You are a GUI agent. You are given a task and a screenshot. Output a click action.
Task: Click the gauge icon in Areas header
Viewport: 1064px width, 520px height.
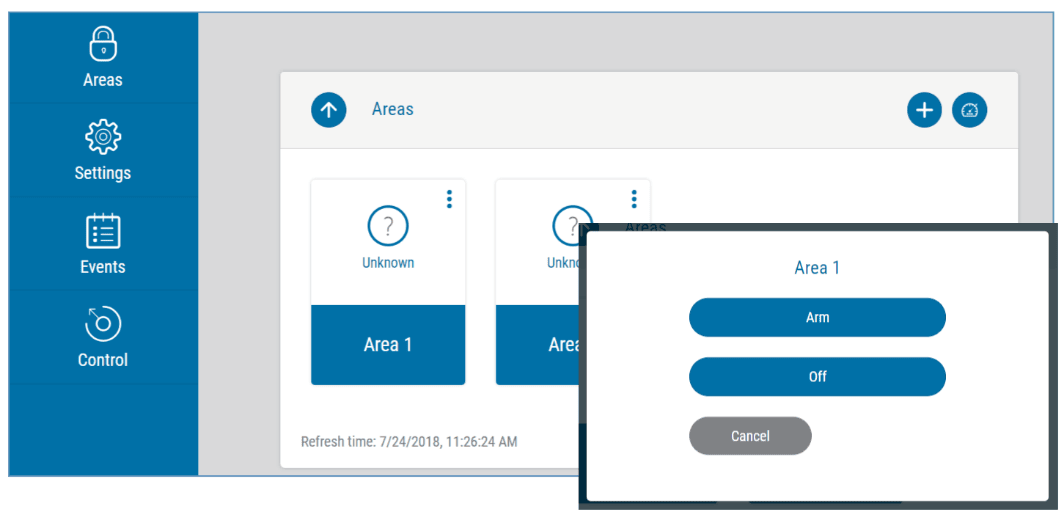[969, 110]
